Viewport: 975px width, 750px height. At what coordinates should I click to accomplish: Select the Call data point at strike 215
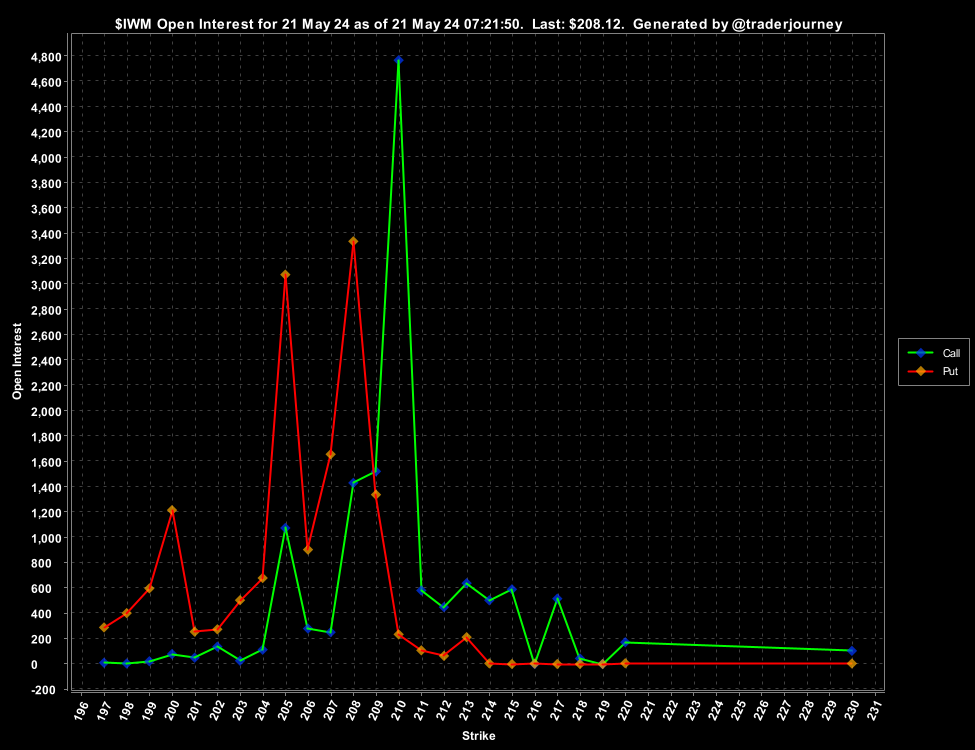tap(512, 589)
